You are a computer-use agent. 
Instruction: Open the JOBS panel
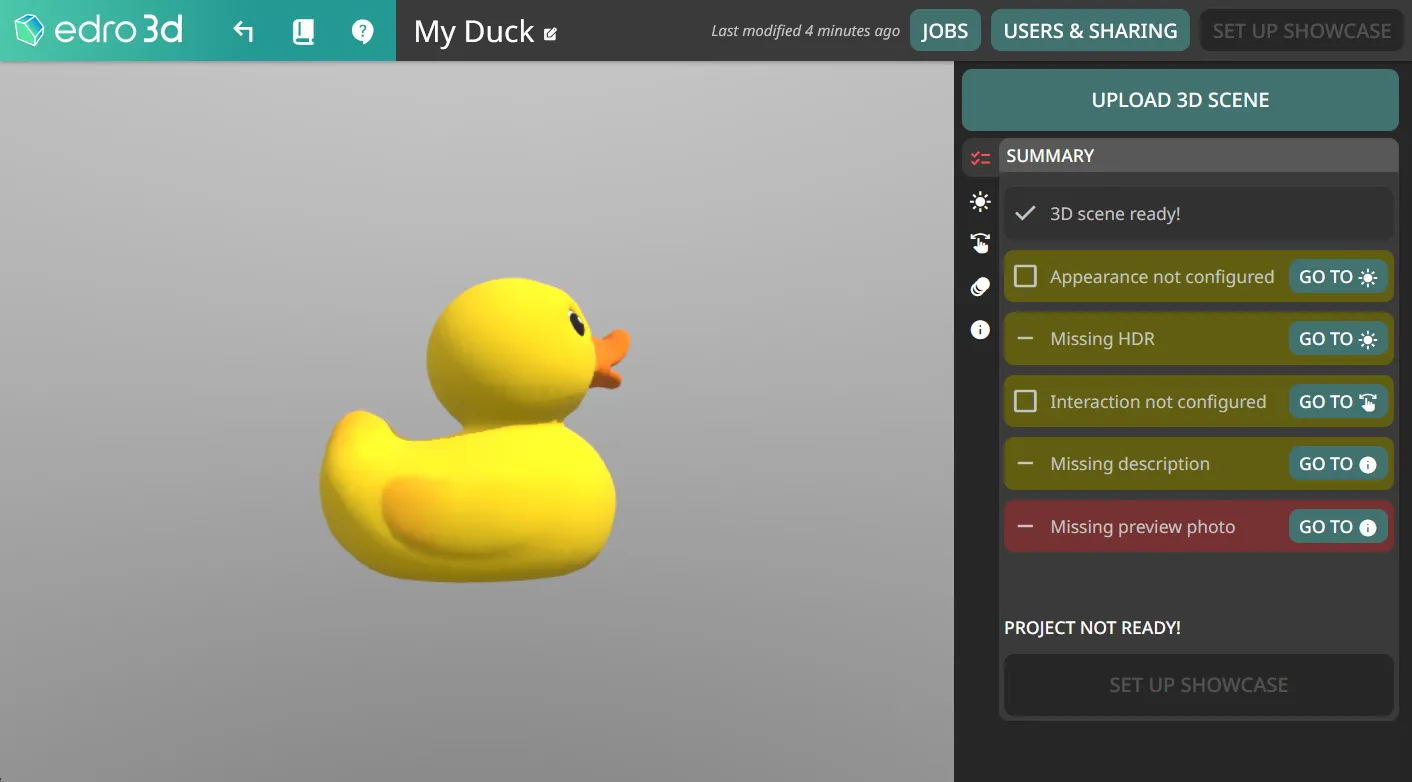click(945, 30)
